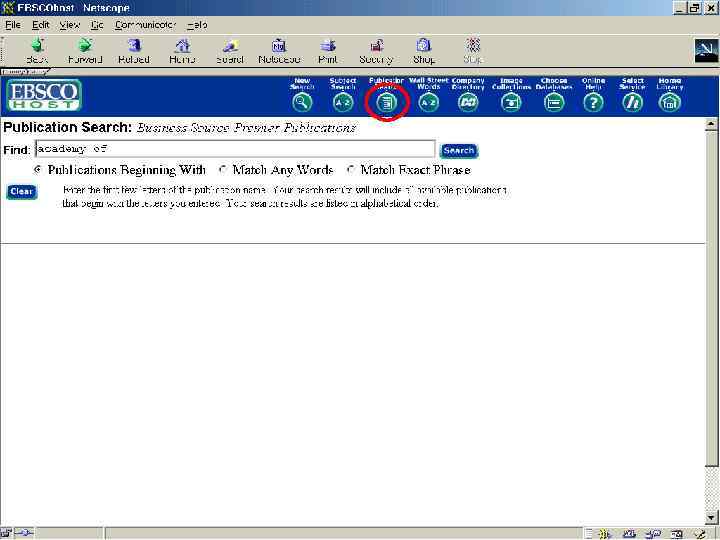Open Subject Search A-Z icon
Screen dimensions: 720x540
click(x=343, y=102)
